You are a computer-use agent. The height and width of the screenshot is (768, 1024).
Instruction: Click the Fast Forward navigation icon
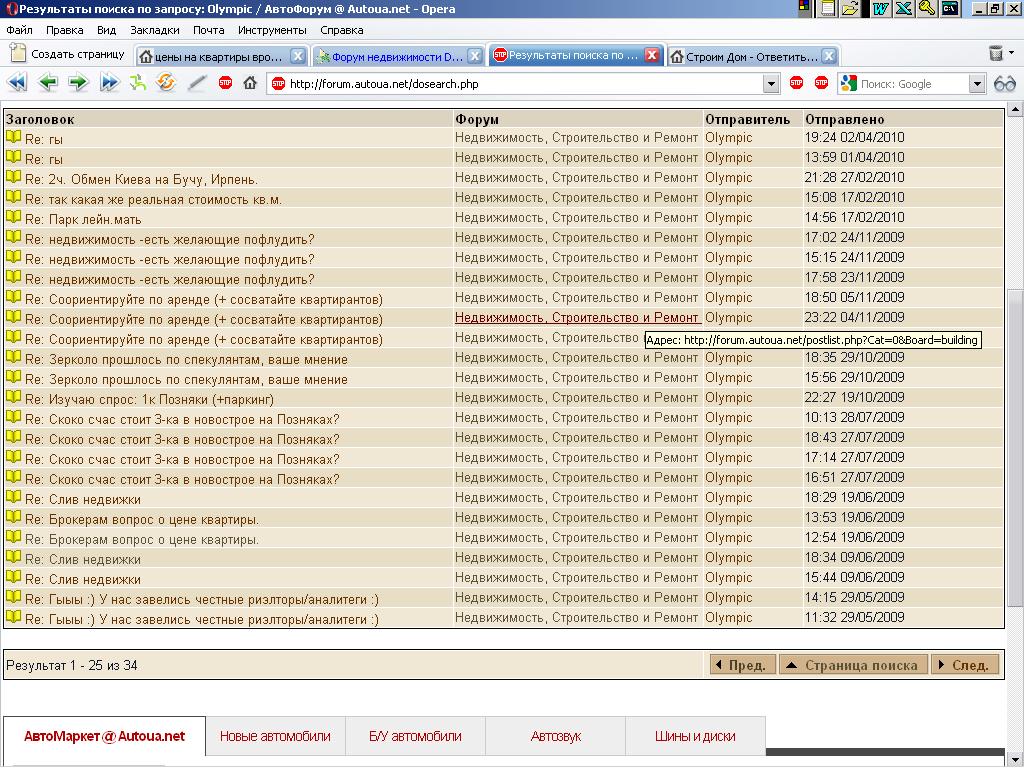109,83
